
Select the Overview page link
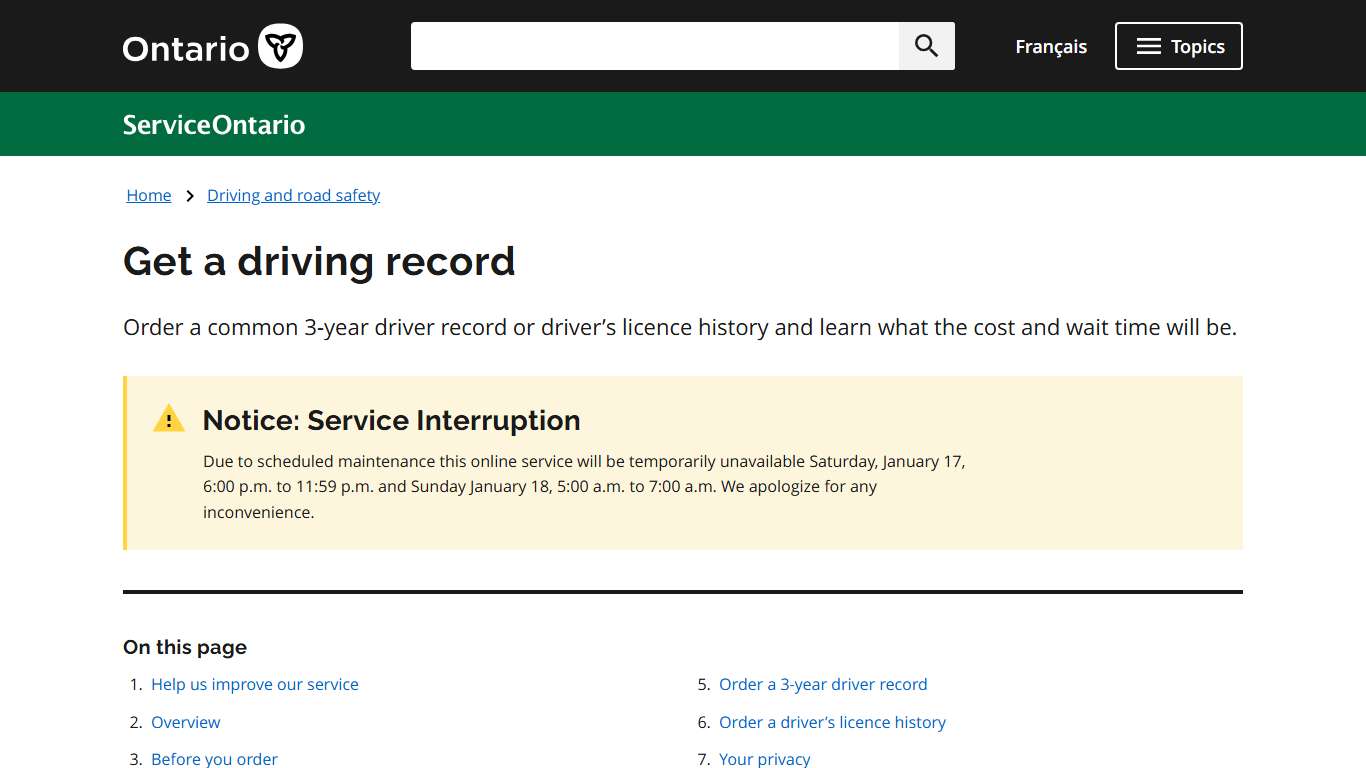pyautogui.click(x=186, y=722)
